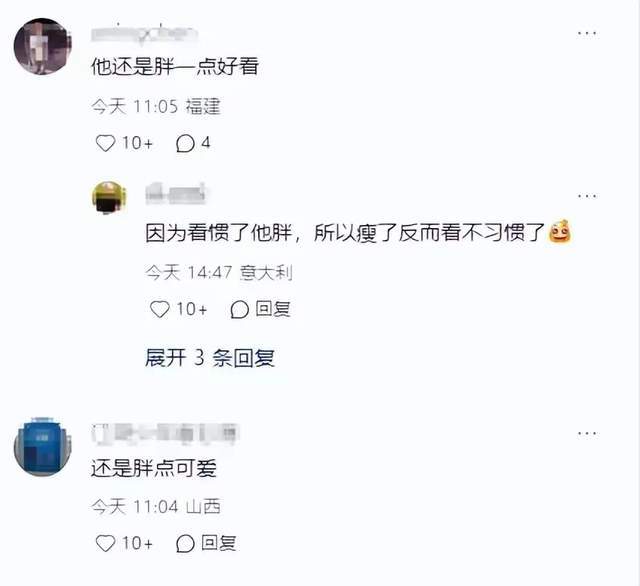The height and width of the screenshot is (586, 640).
Task: Open the yellow avatar of reply author
Action: [109, 197]
